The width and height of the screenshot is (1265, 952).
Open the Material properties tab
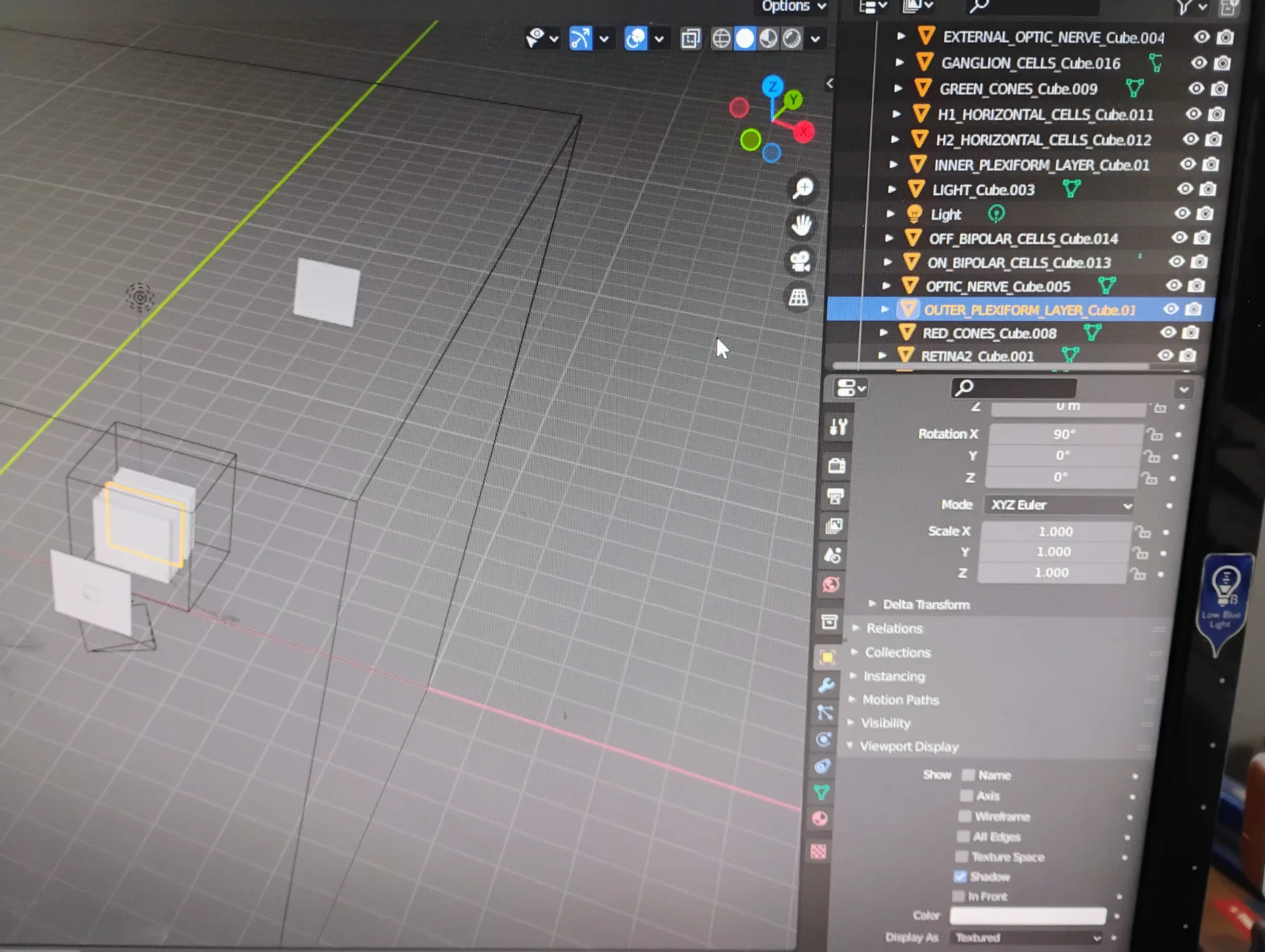pyautogui.click(x=820, y=818)
